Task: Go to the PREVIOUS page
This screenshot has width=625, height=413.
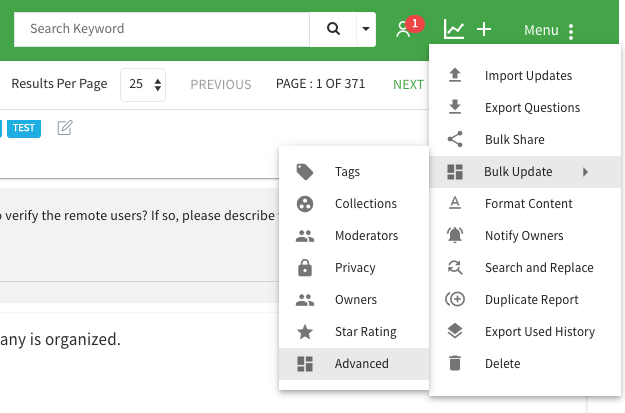Action: pyautogui.click(x=221, y=85)
